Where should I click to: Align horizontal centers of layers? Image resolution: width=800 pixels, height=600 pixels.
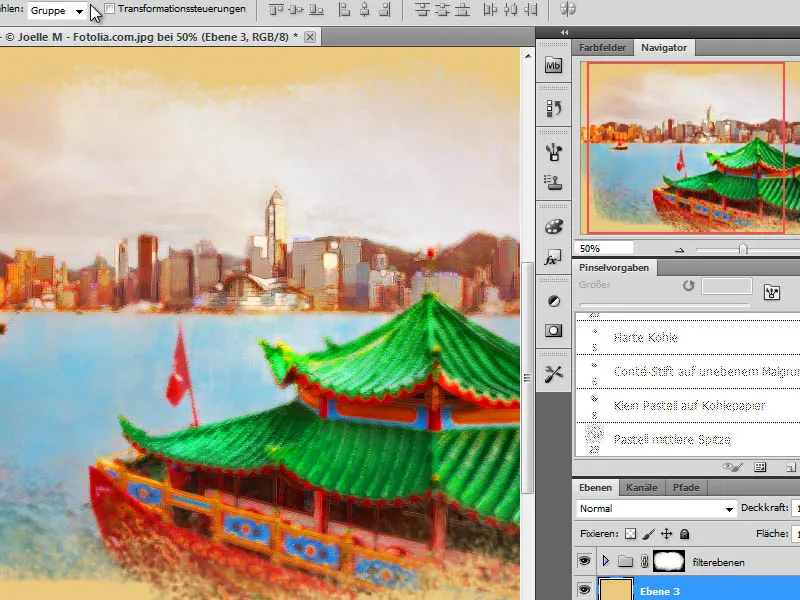[365, 9]
